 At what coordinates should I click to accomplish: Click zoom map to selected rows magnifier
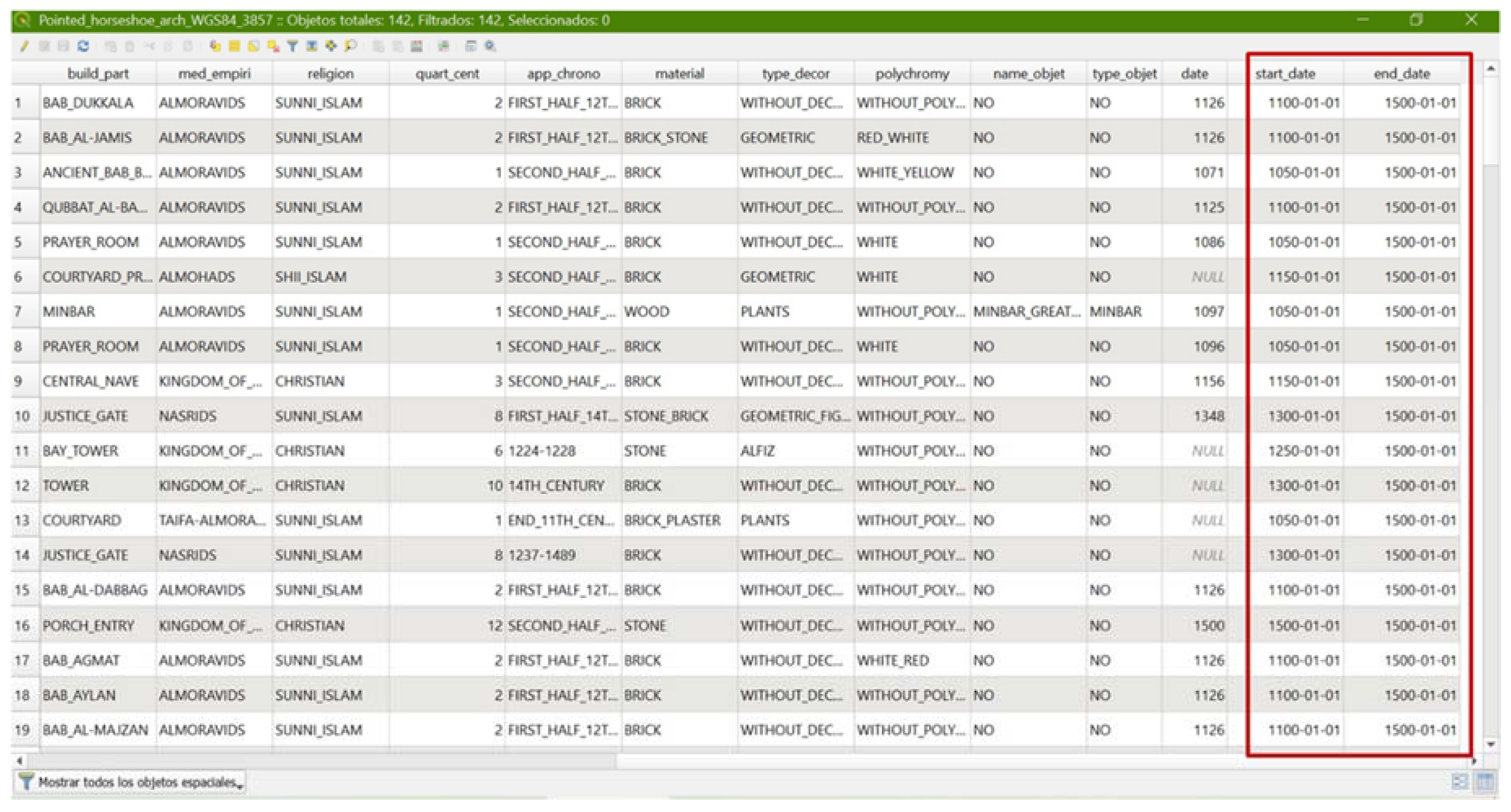(x=351, y=46)
